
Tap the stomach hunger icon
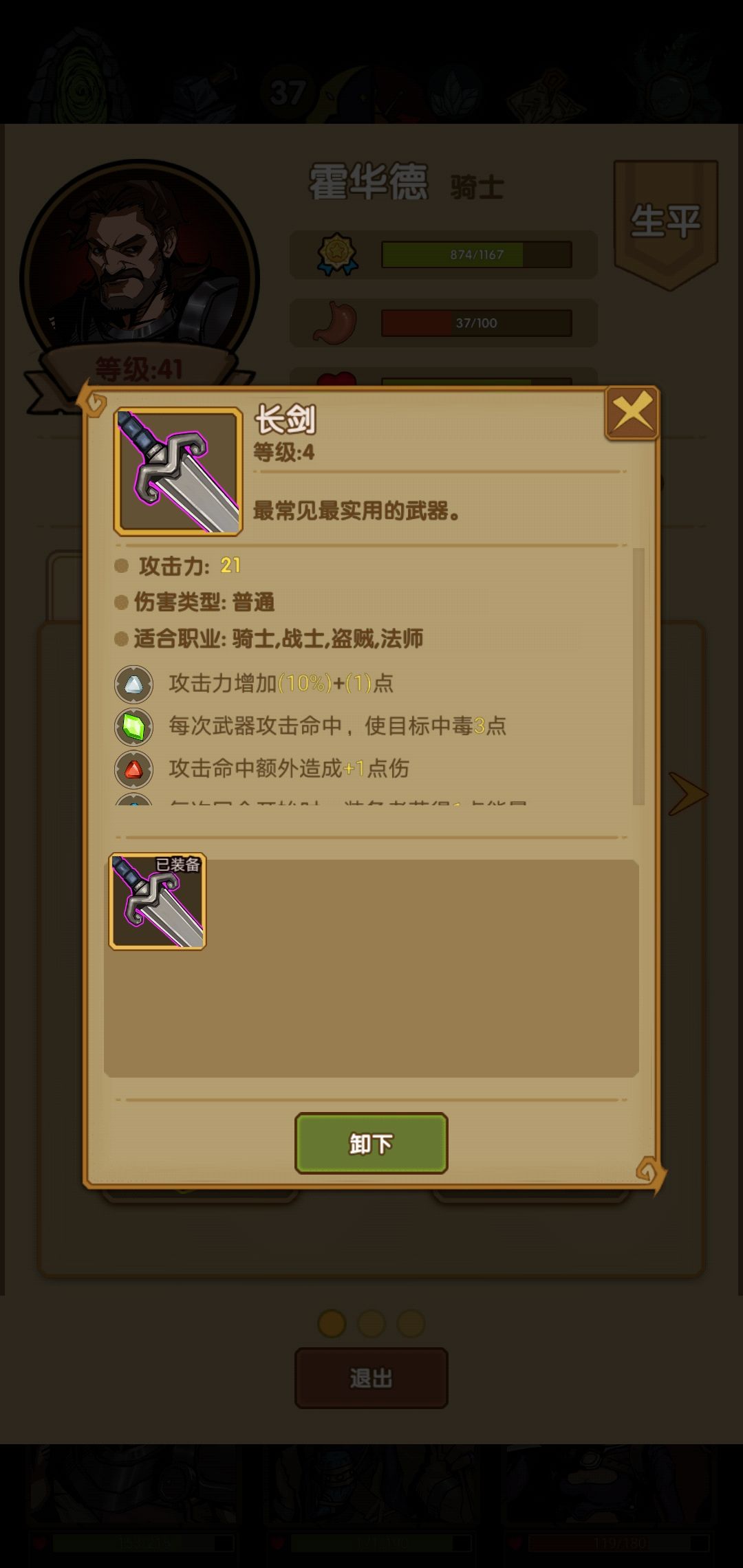[x=336, y=323]
